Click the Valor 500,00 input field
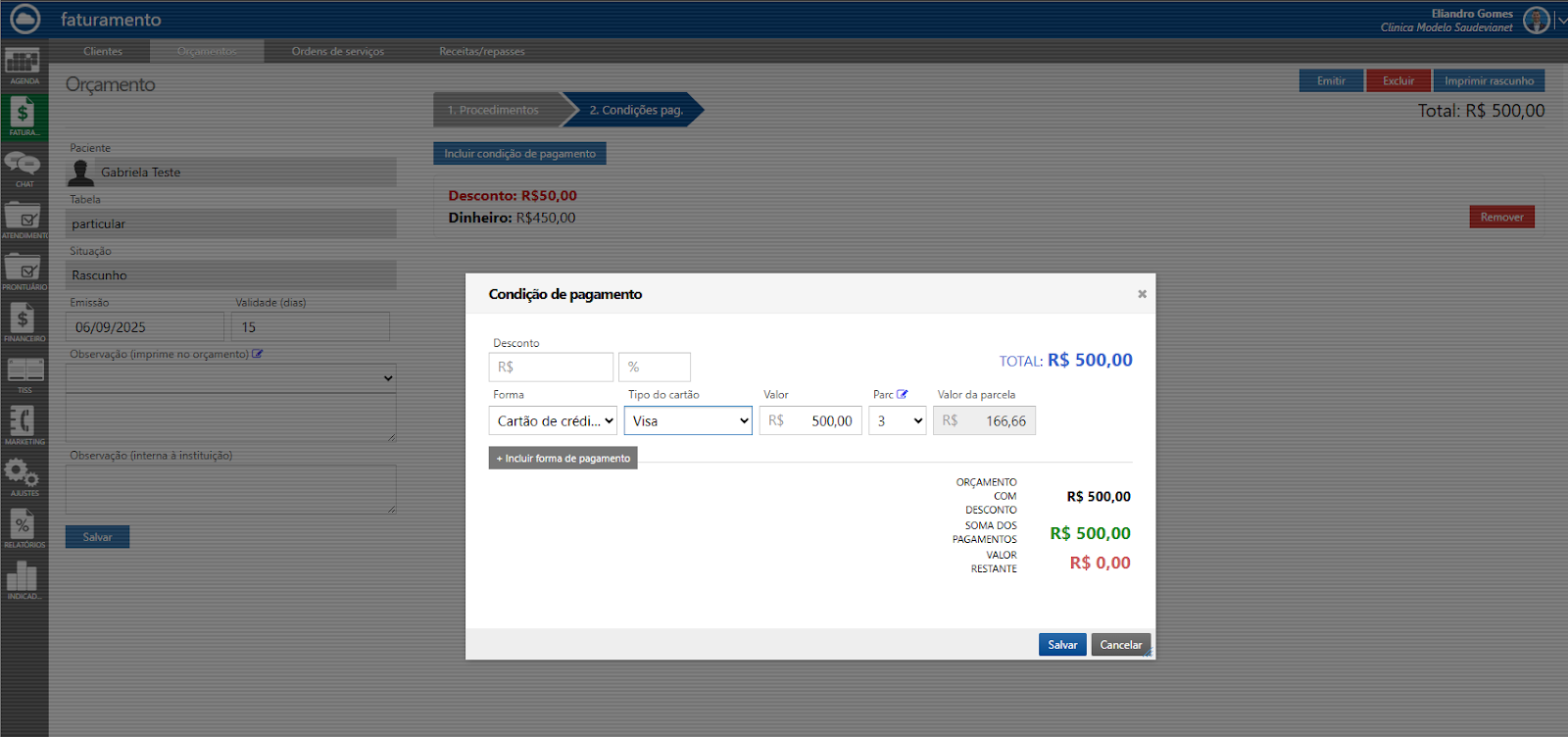 point(810,421)
